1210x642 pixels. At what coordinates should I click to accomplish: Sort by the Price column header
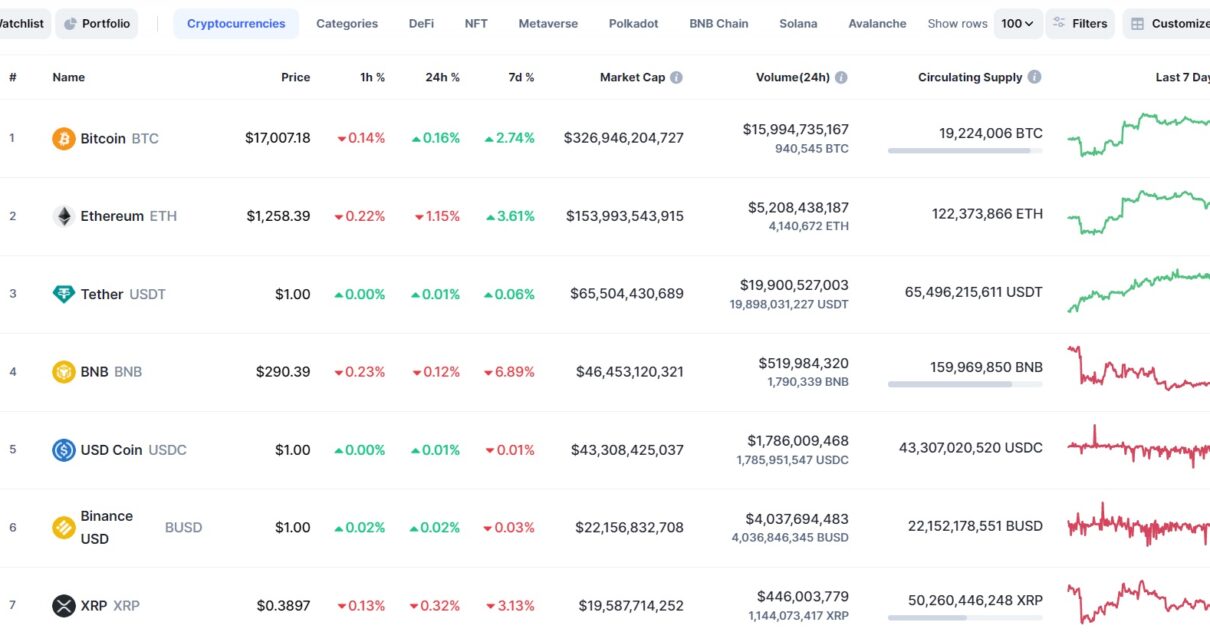click(x=295, y=77)
